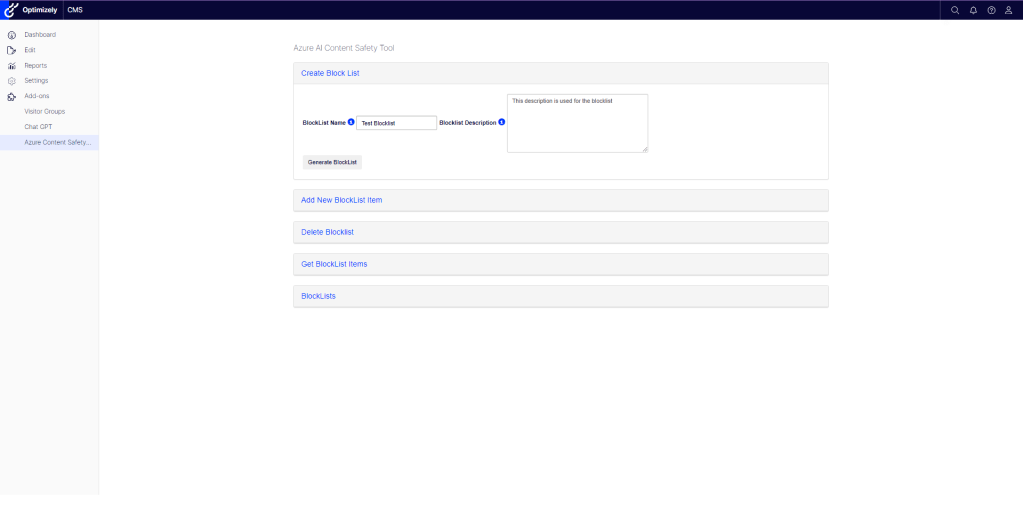Screen dimensions: 1023x514
Task: Open Reports in the sidebar
Action: (36, 66)
